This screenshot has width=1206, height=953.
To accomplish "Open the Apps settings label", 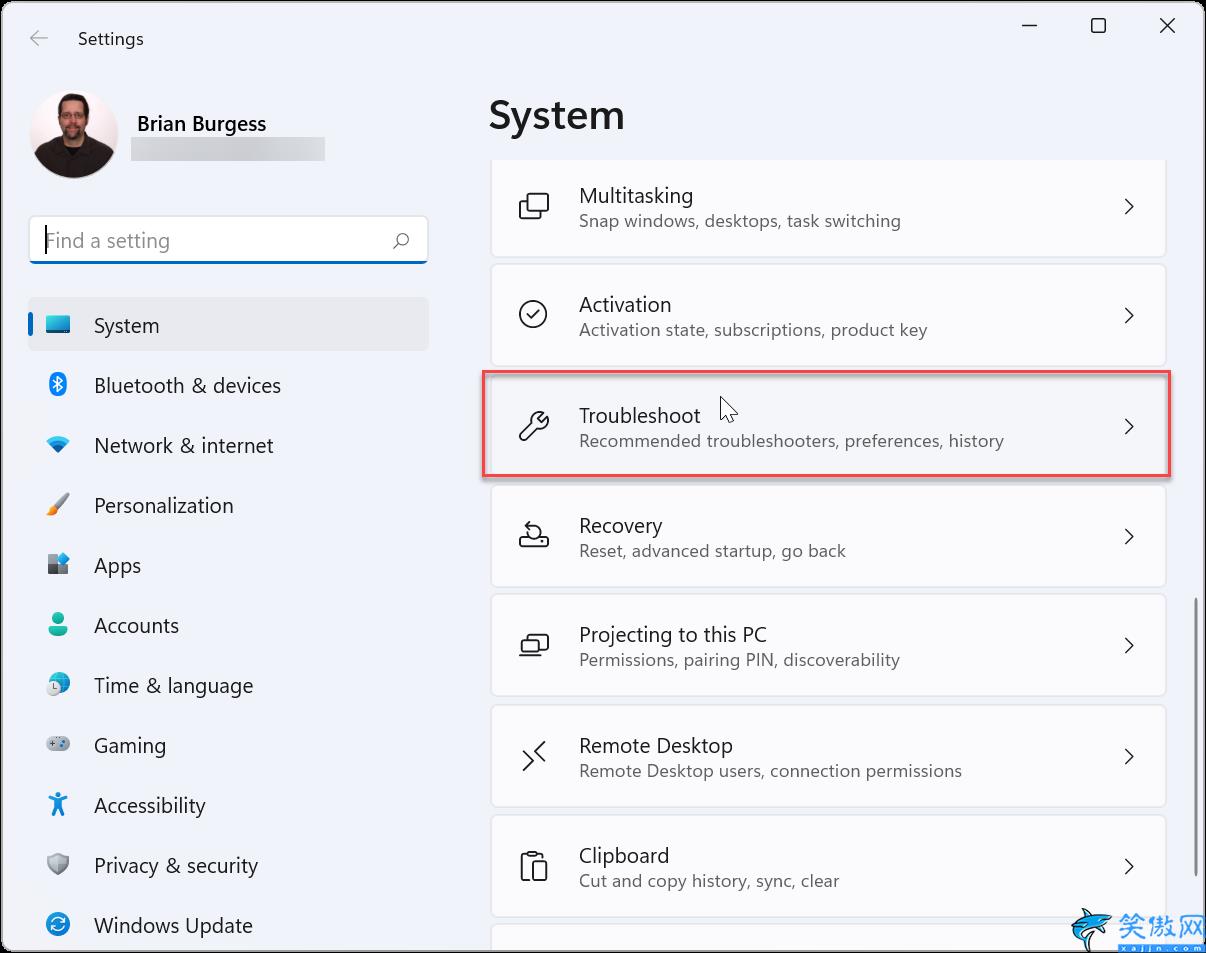I will (x=117, y=566).
